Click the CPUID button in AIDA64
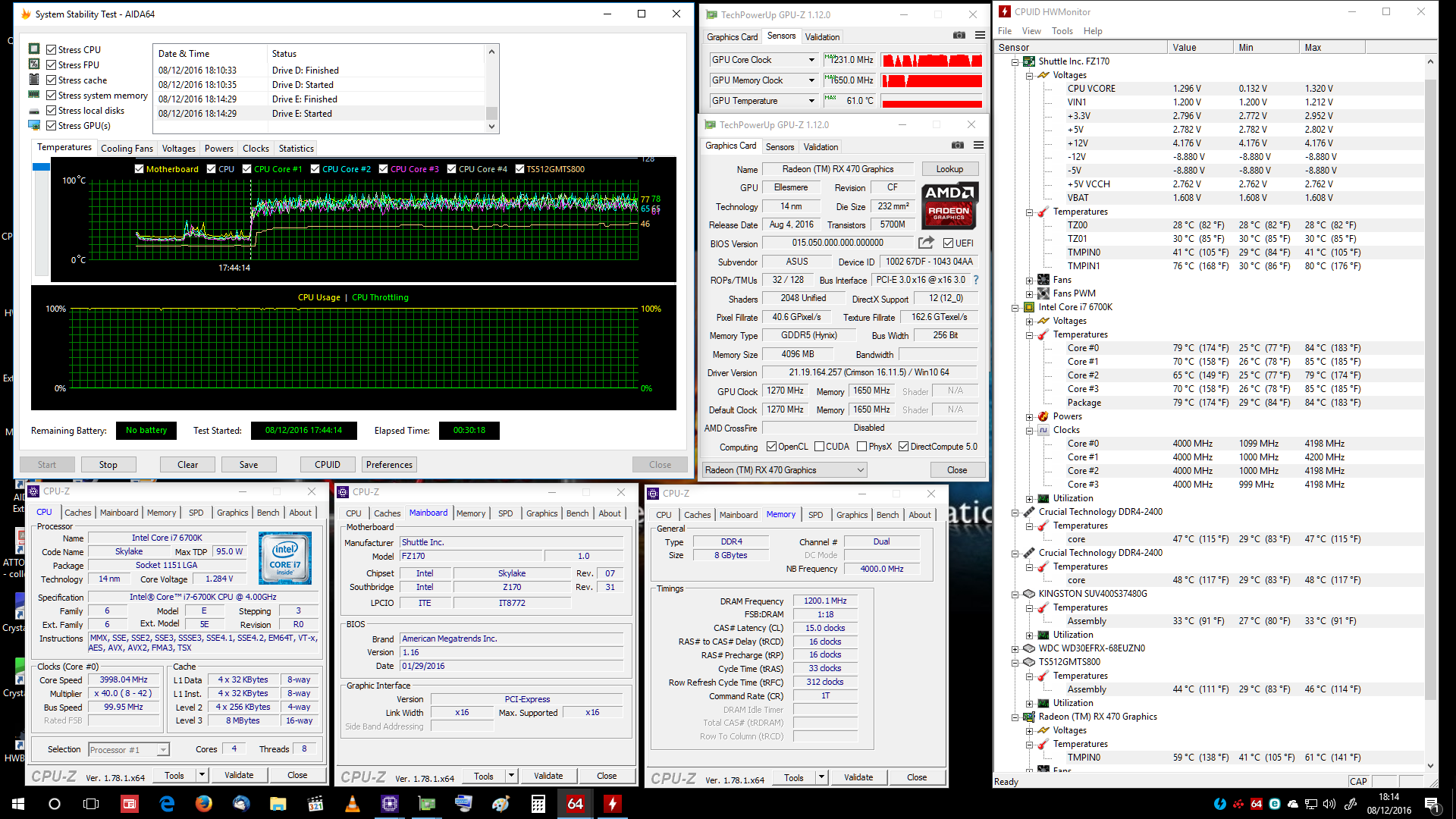Image resolution: width=1456 pixels, height=819 pixels. [x=328, y=465]
